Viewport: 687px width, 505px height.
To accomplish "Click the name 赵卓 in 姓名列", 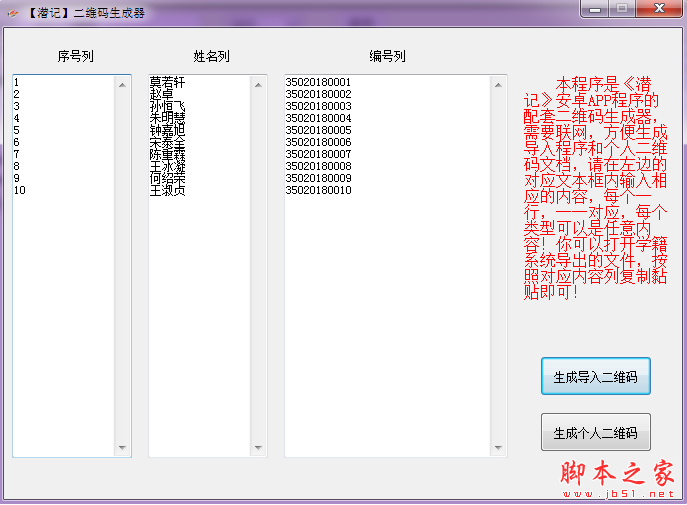I will pos(162,94).
